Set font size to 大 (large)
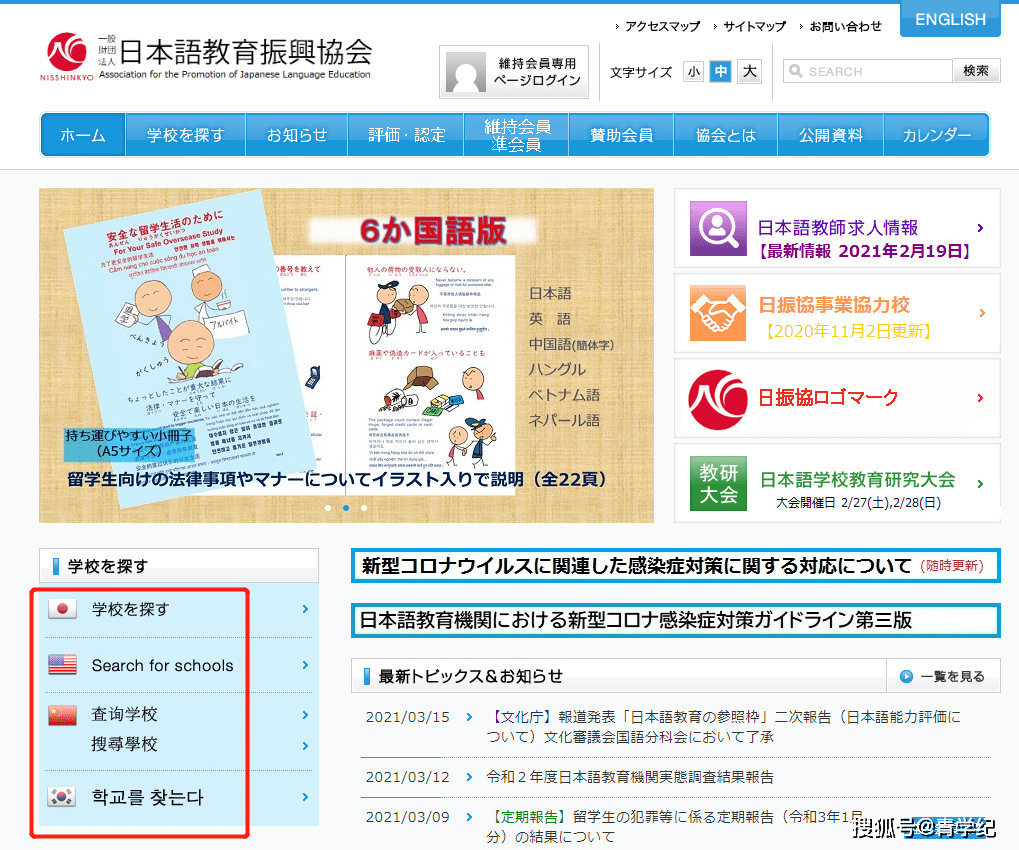Screen dimensions: 1019x850 (749, 72)
